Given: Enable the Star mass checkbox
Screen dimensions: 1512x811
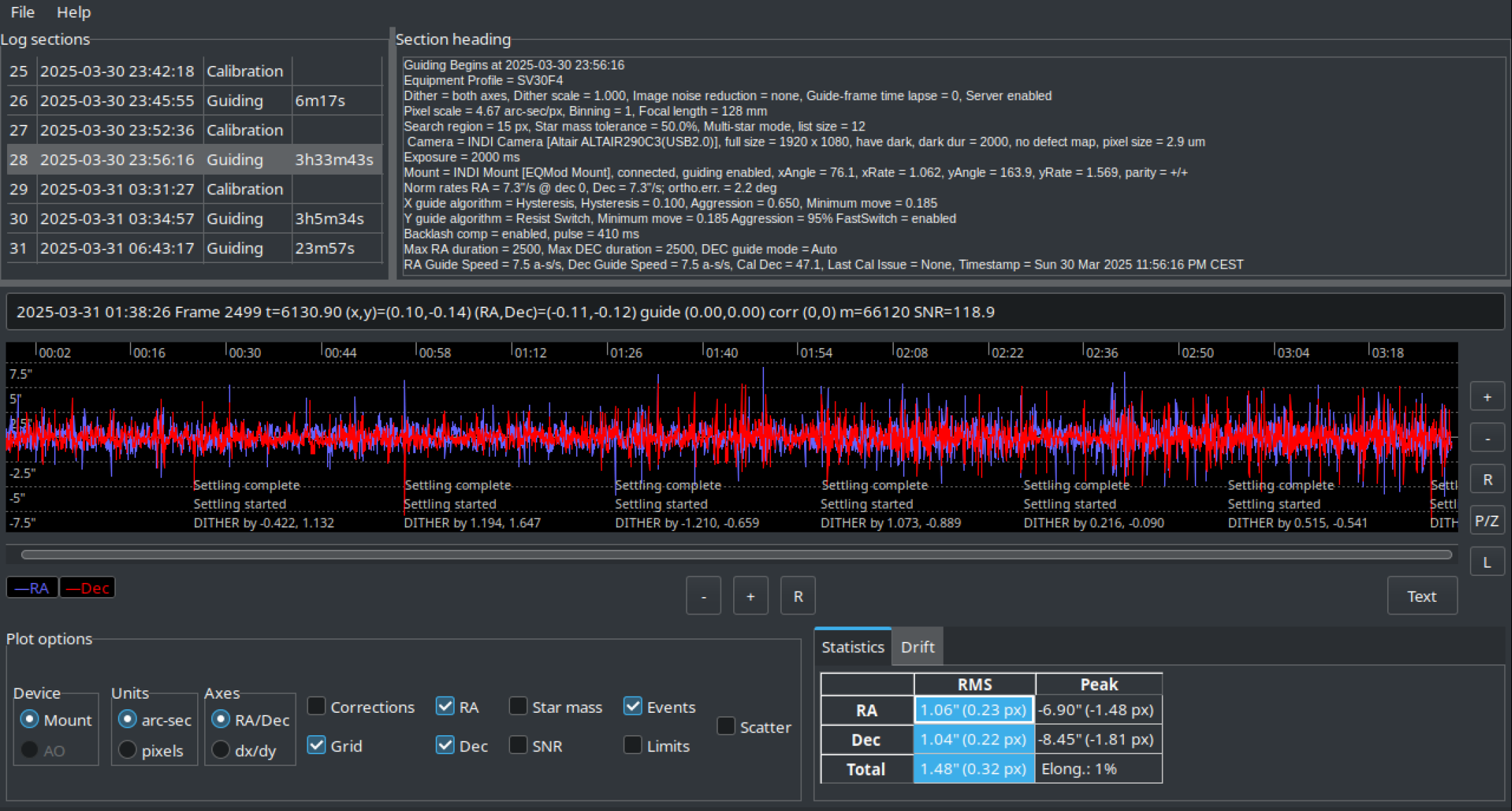Looking at the screenshot, I should point(519,706).
